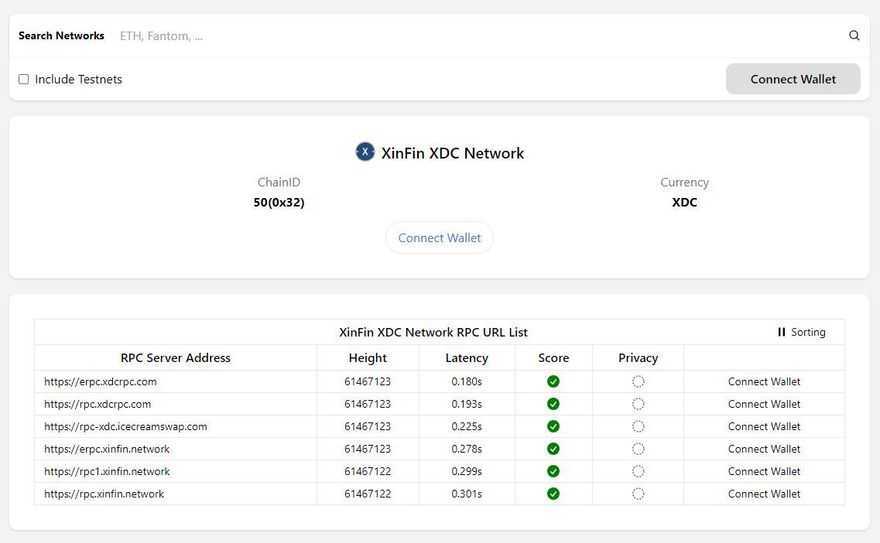
Task: Click privacy circle icon for rpc1.xinfin.network
Action: pyautogui.click(x=638, y=472)
